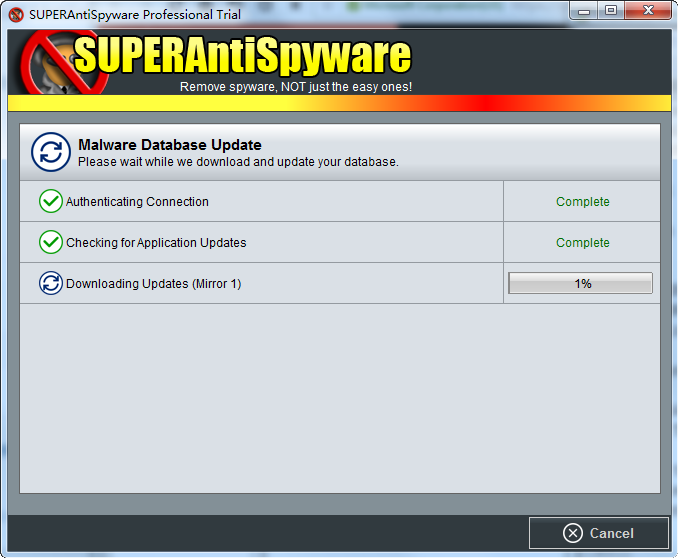Click the Cancel button
Screen dimensions: 679x559
pos(599,533)
